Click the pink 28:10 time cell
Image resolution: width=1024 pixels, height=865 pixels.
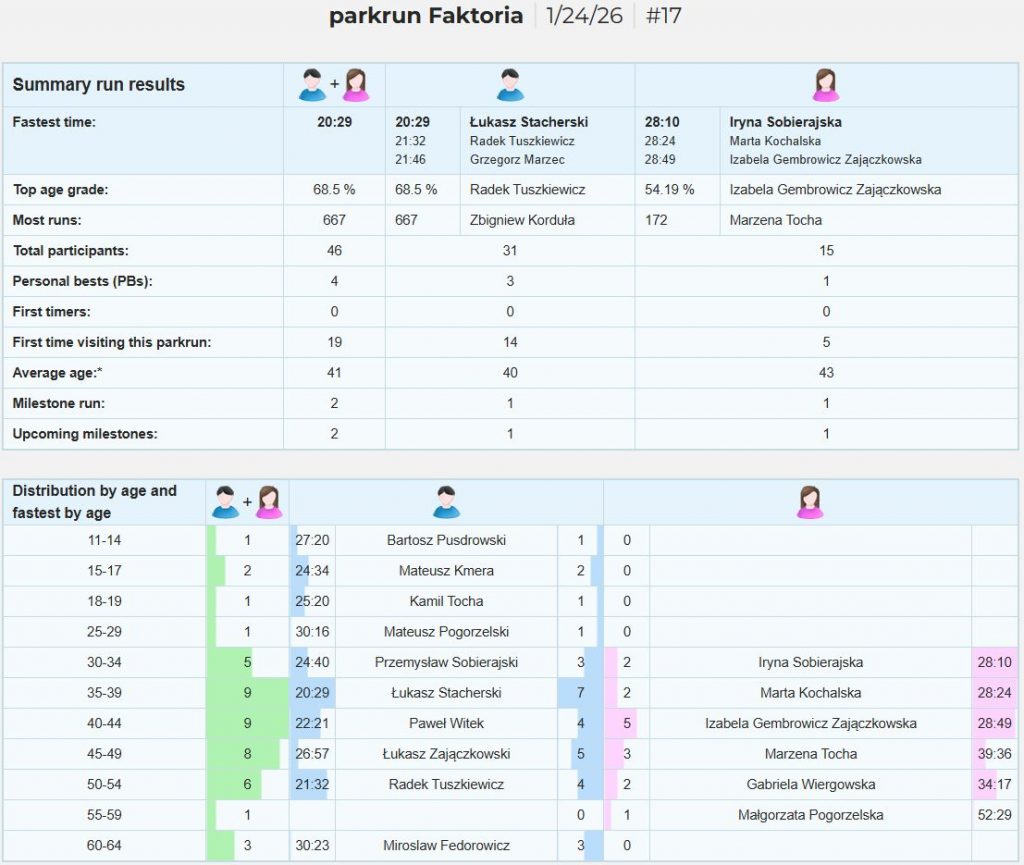click(x=994, y=662)
